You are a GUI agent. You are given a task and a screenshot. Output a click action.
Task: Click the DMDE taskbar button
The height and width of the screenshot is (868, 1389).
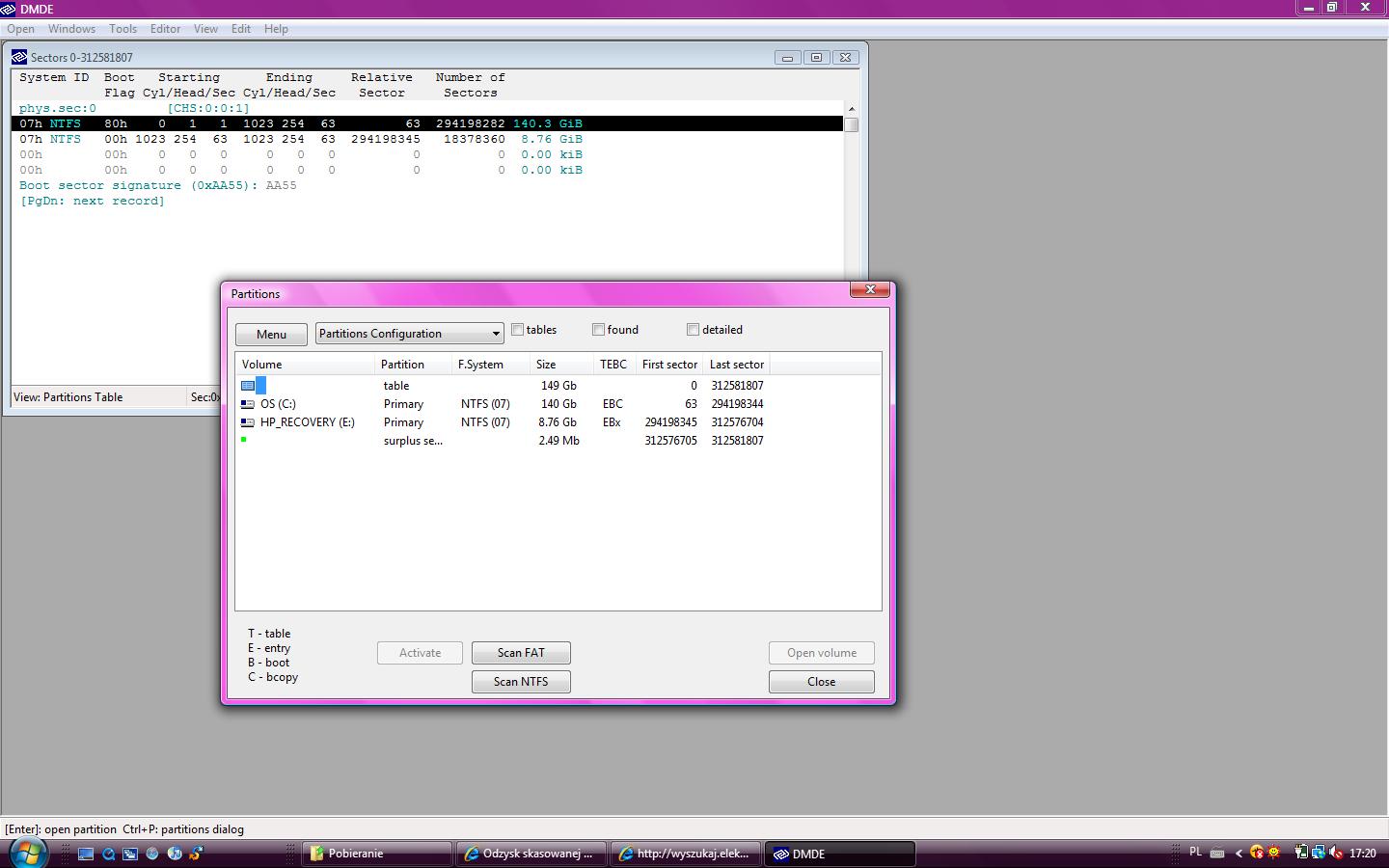(841, 854)
